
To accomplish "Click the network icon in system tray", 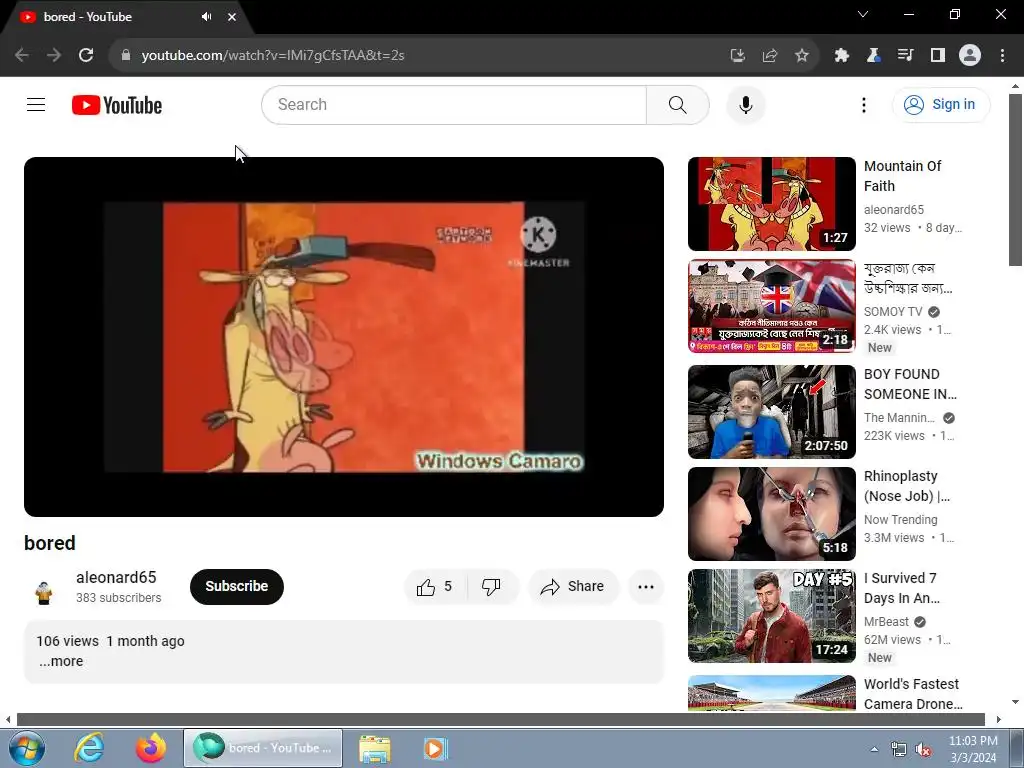I will pos(899,750).
